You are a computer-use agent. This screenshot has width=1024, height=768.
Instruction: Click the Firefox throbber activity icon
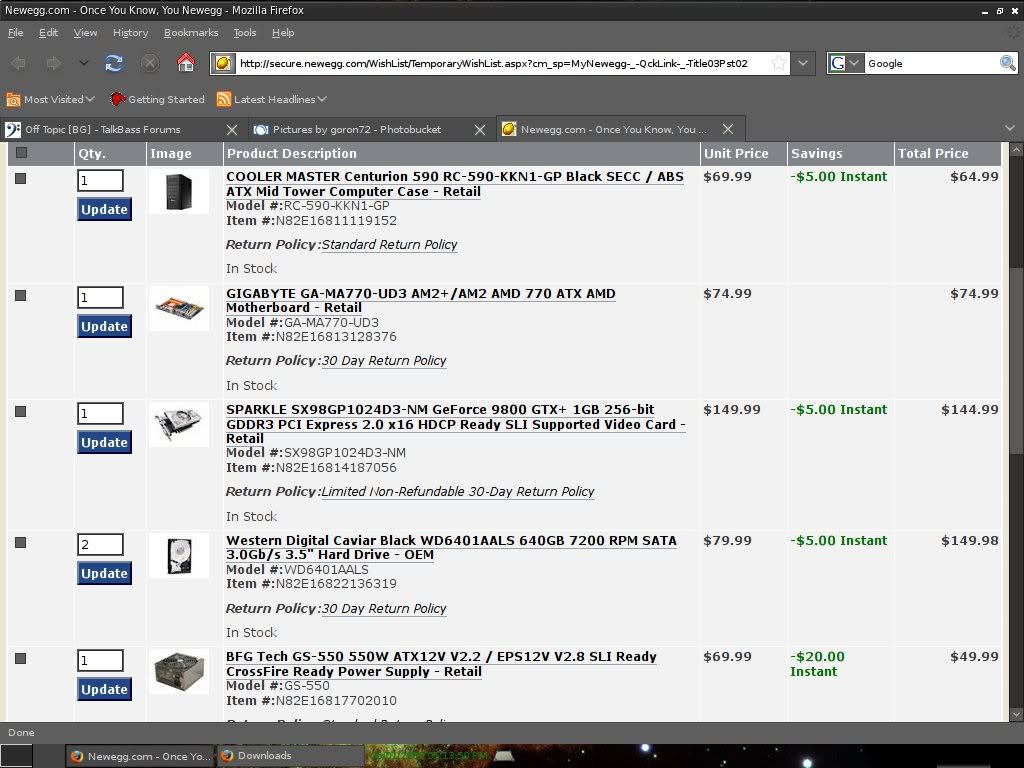click(1014, 33)
